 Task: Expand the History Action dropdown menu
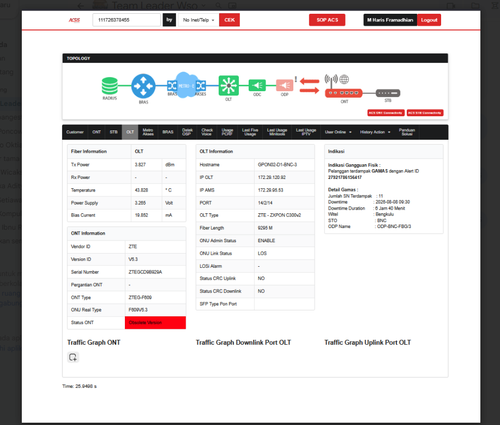point(375,132)
